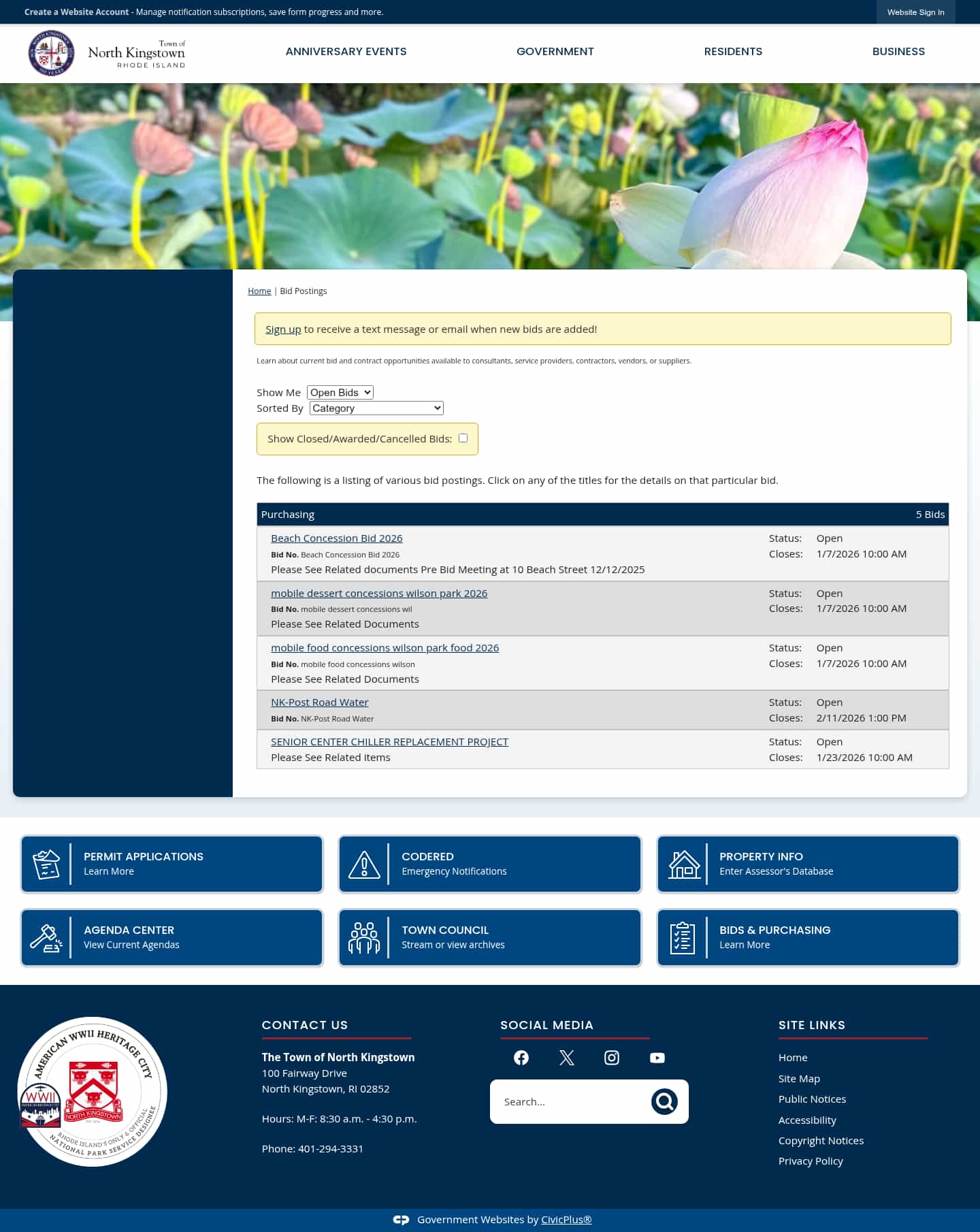Click the lotus flower banner image
Image resolution: width=980 pixels, height=1232 pixels.
coord(490,177)
